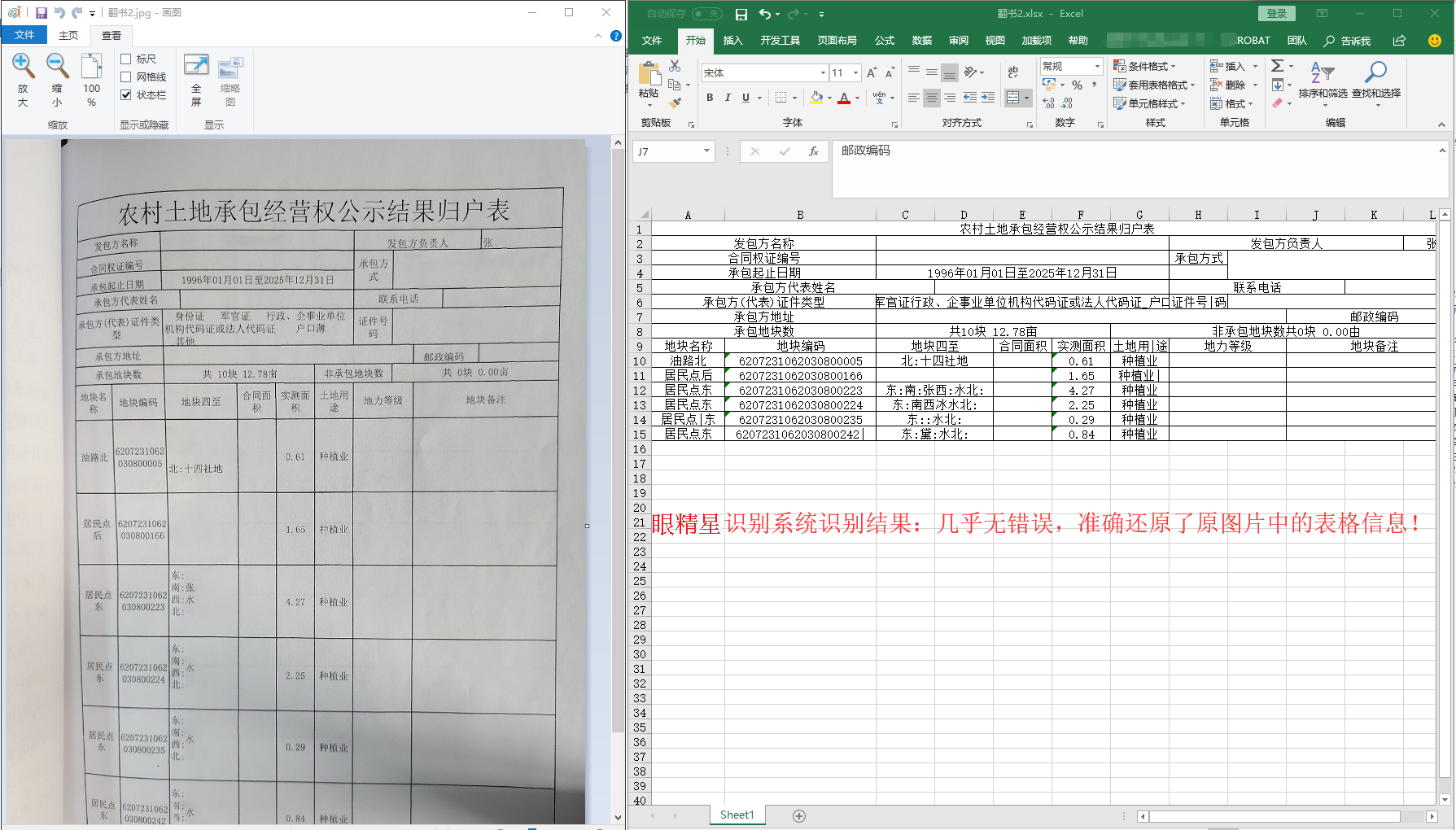Toggle the AutoSave (自动保存) switch in Excel
This screenshot has width=1456, height=830.
point(706,14)
